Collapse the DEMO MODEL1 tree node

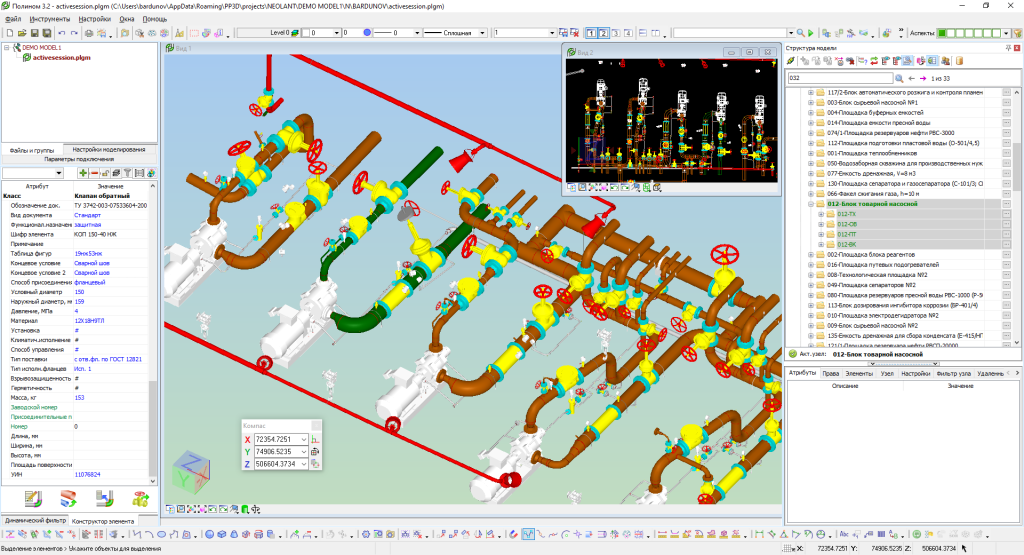coord(7,48)
